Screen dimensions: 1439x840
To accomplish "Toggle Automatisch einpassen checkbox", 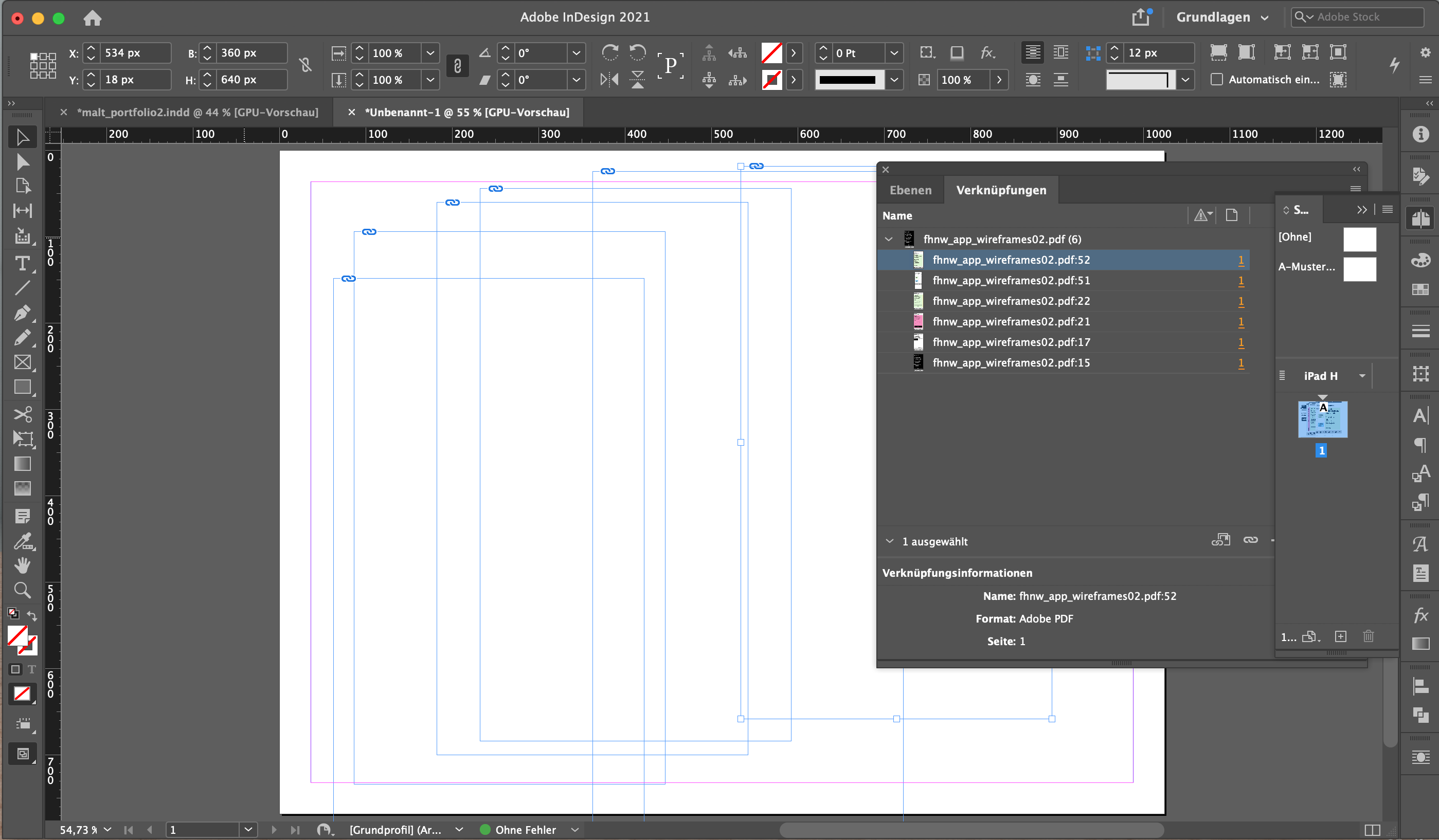I will point(1217,80).
